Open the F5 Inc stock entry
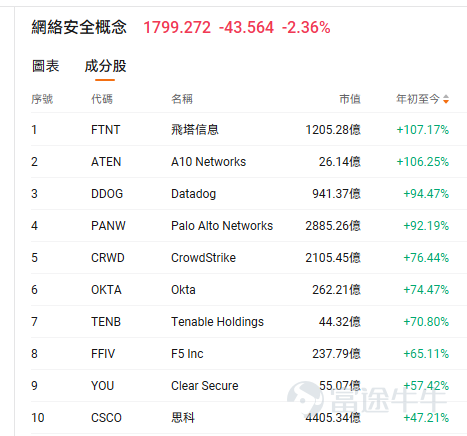467x436 pixels. [249, 354]
